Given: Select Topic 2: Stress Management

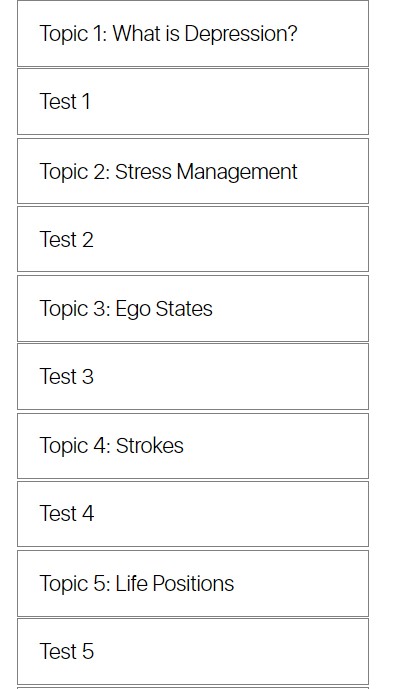Looking at the screenshot, I should coord(193,171).
